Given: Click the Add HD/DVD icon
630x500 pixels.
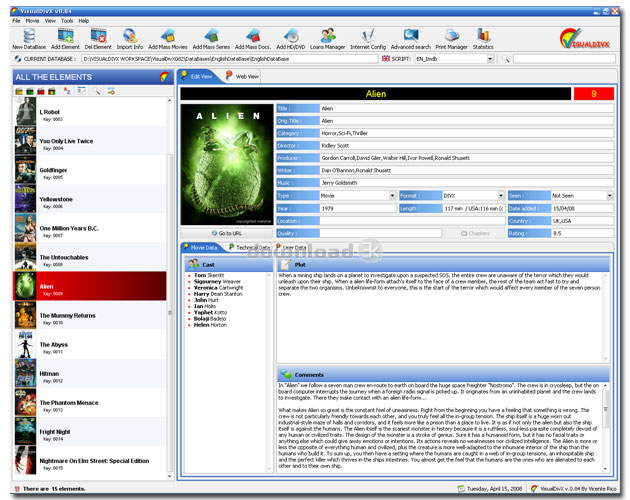Looking at the screenshot, I should (x=290, y=39).
